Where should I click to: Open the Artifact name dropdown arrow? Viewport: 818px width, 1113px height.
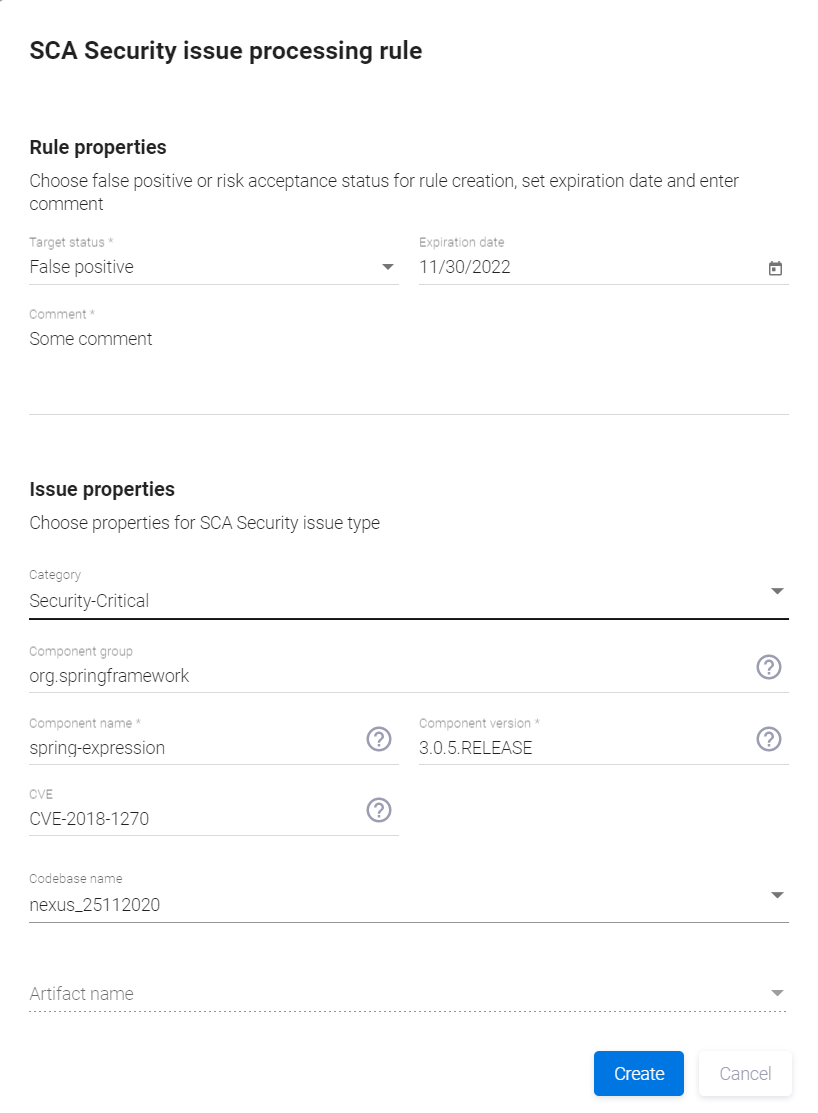click(777, 993)
